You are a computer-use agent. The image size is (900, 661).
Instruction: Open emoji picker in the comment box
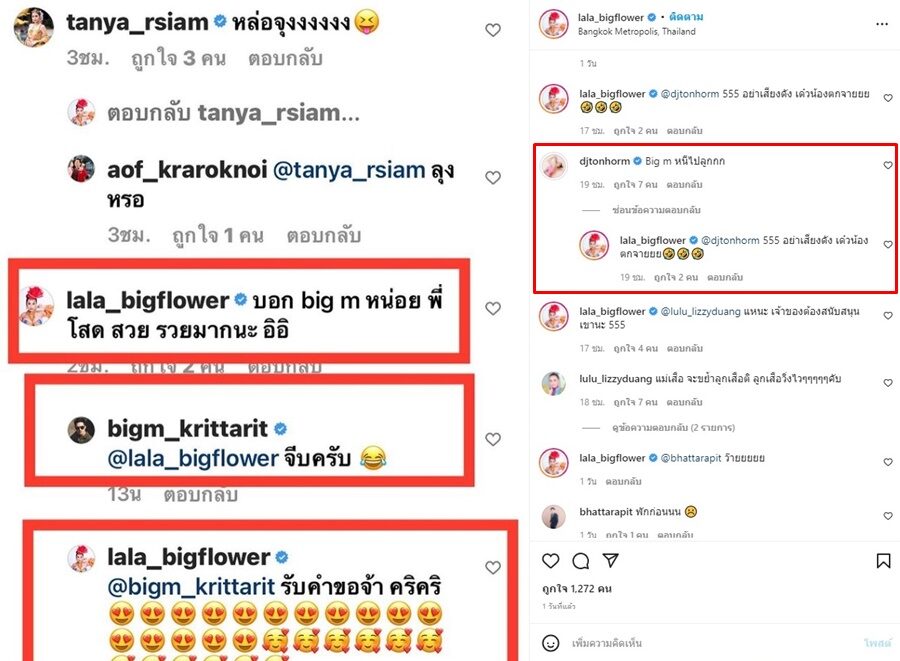click(x=550, y=643)
